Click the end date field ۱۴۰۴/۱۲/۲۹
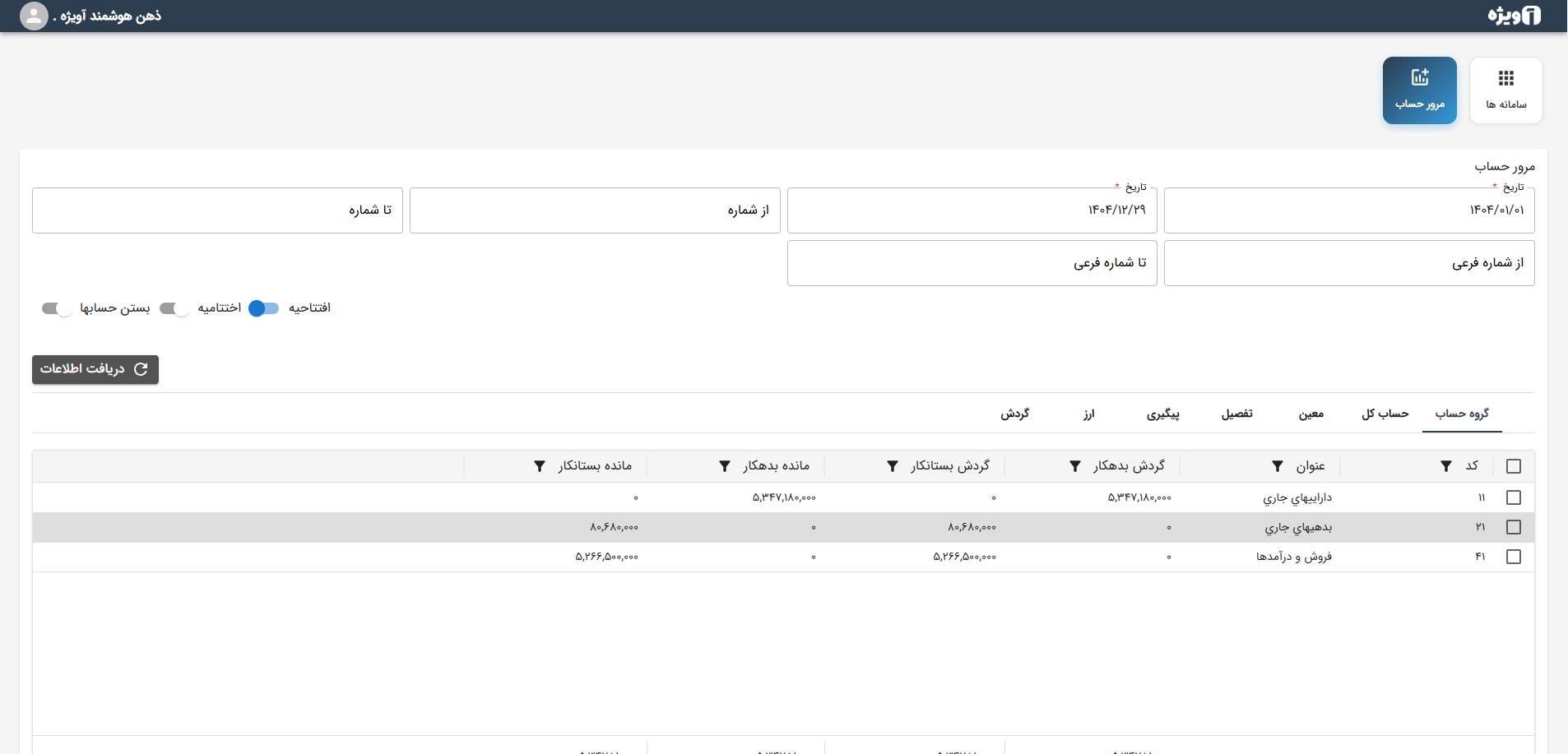This screenshot has width=1568, height=754. (x=972, y=210)
